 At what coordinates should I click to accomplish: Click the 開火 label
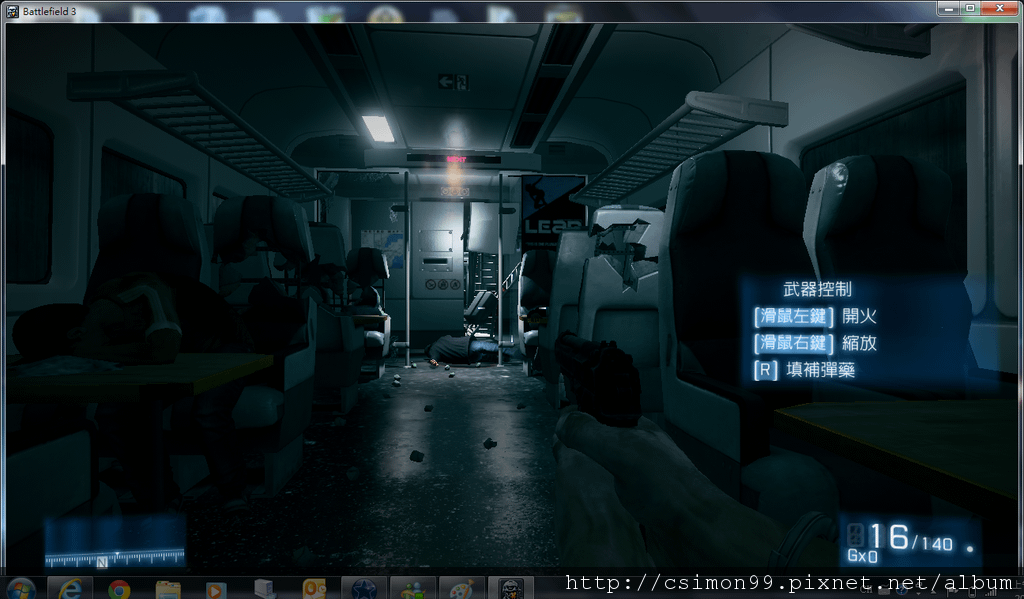(859, 316)
